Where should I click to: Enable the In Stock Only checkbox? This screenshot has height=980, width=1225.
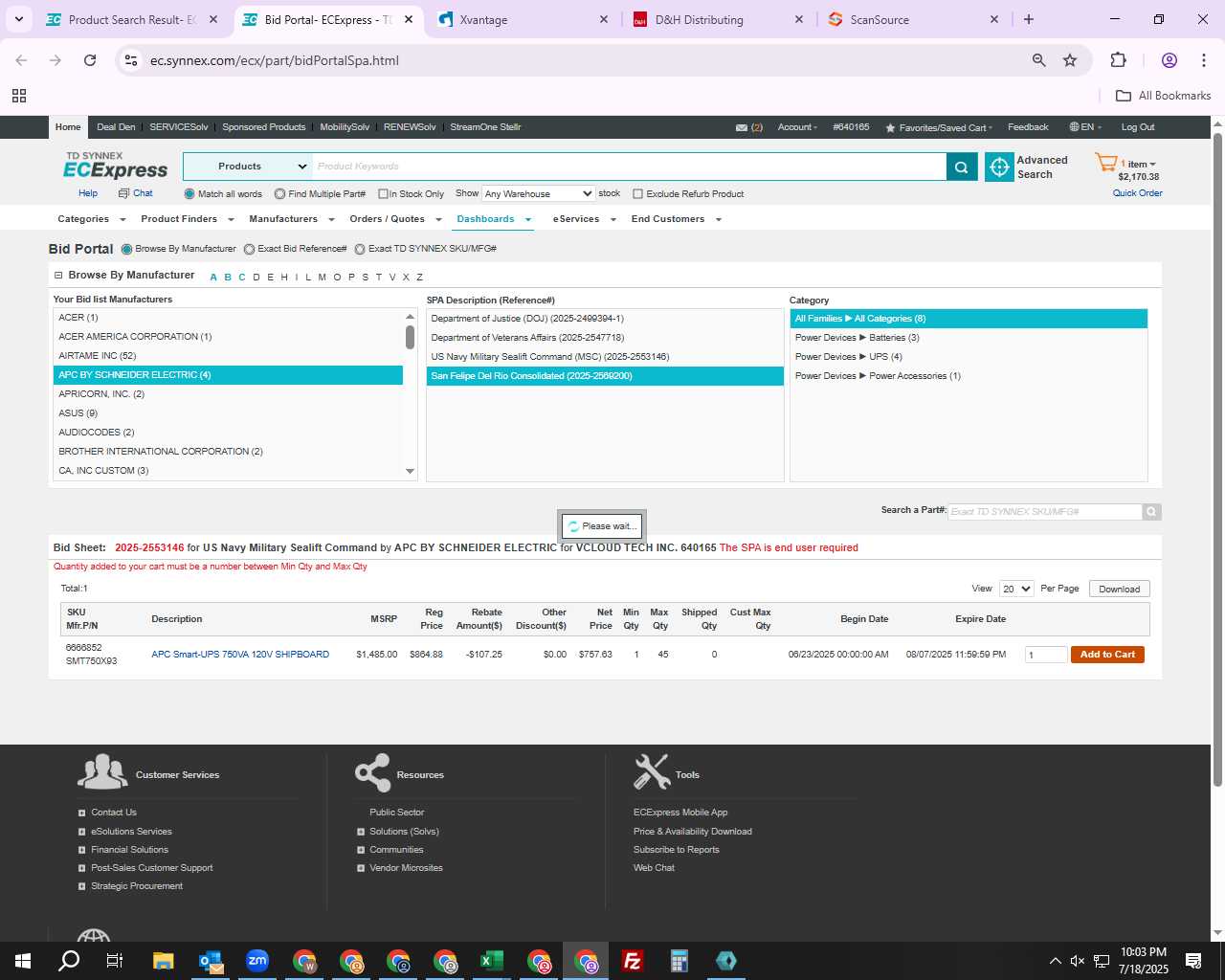[383, 194]
